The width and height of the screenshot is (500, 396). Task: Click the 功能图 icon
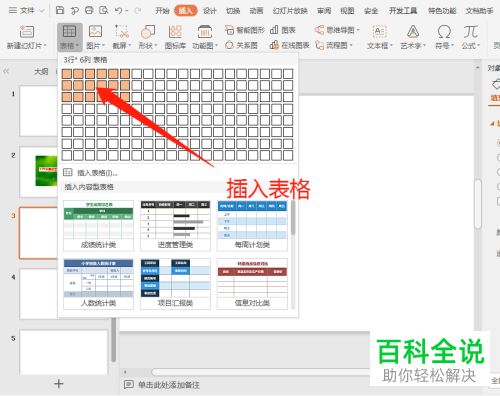pyautogui.click(x=205, y=32)
